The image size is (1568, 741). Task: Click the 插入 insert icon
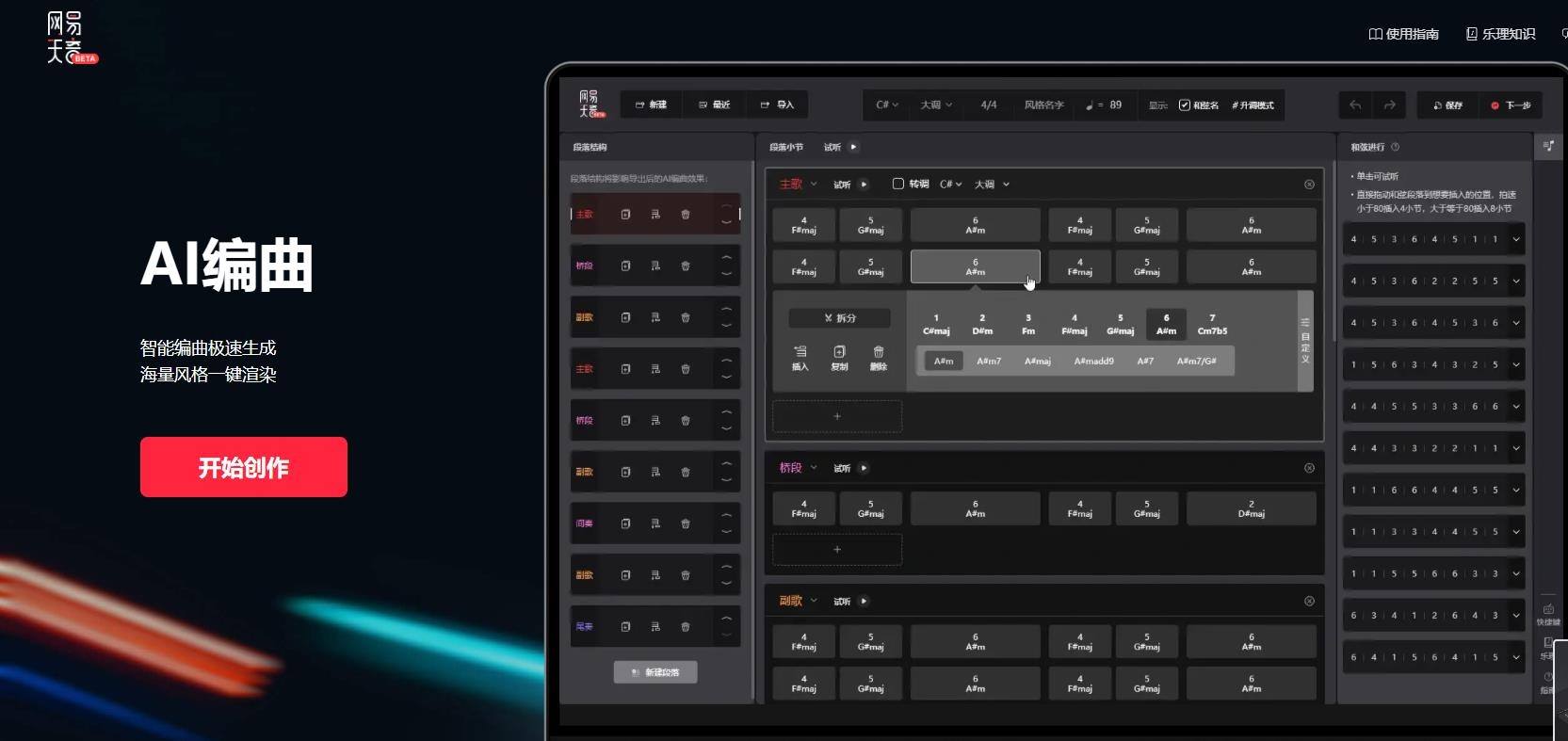coord(800,358)
